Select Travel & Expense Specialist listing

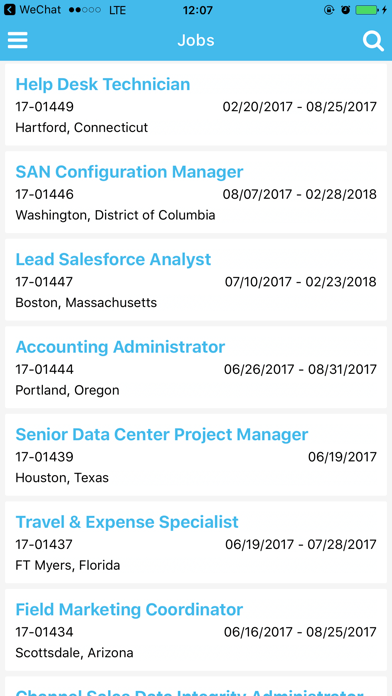coord(196,542)
